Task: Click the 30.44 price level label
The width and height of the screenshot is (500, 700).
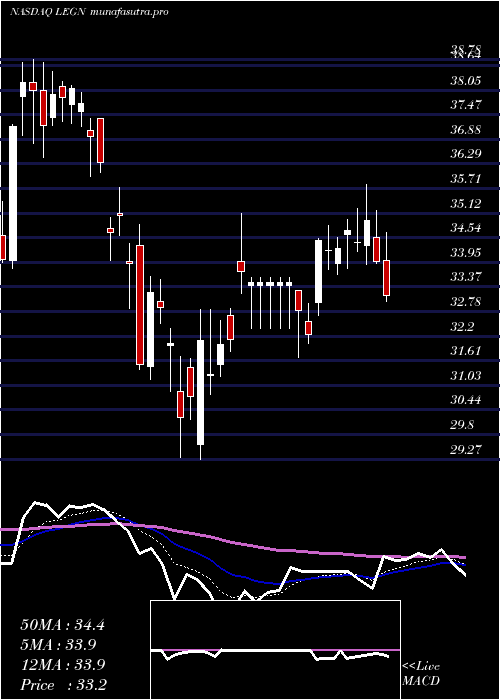Action: tap(466, 400)
